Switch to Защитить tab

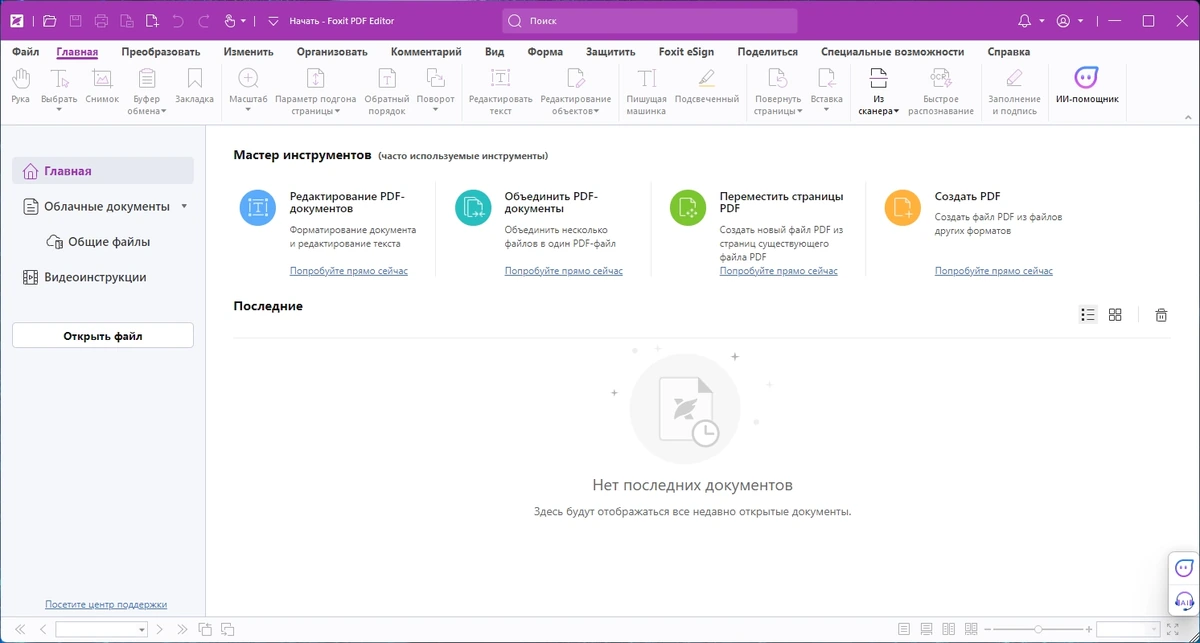pos(610,52)
